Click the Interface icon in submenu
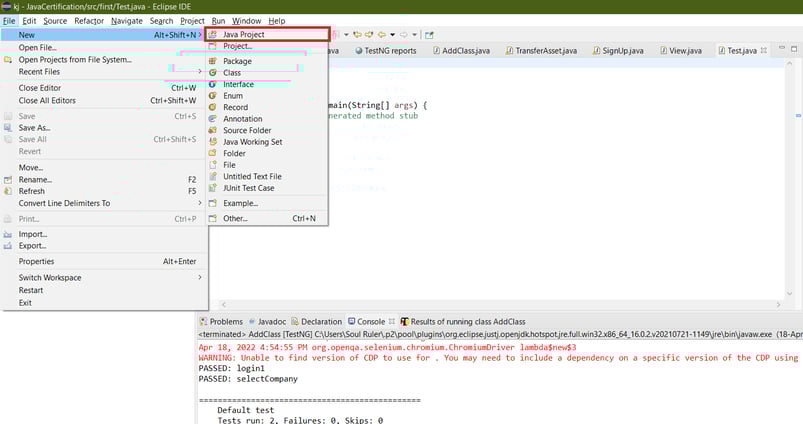This screenshot has width=803, height=424. pyautogui.click(x=213, y=84)
